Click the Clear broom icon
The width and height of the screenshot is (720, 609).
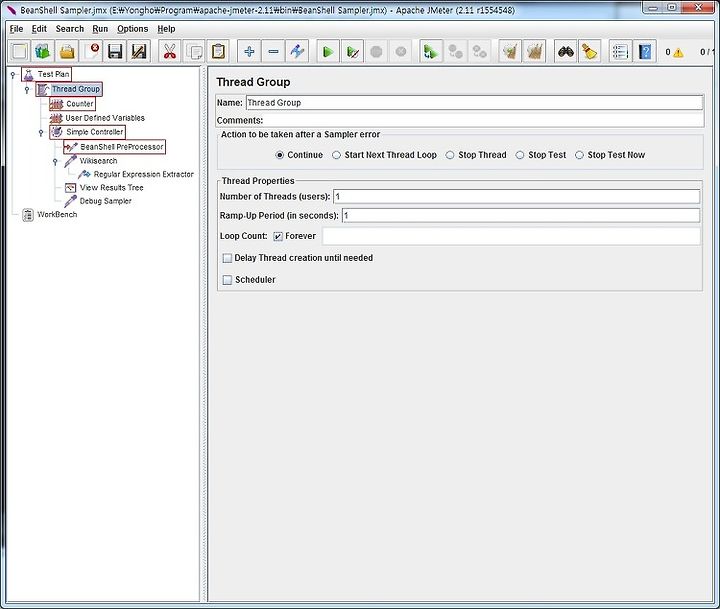click(x=510, y=51)
